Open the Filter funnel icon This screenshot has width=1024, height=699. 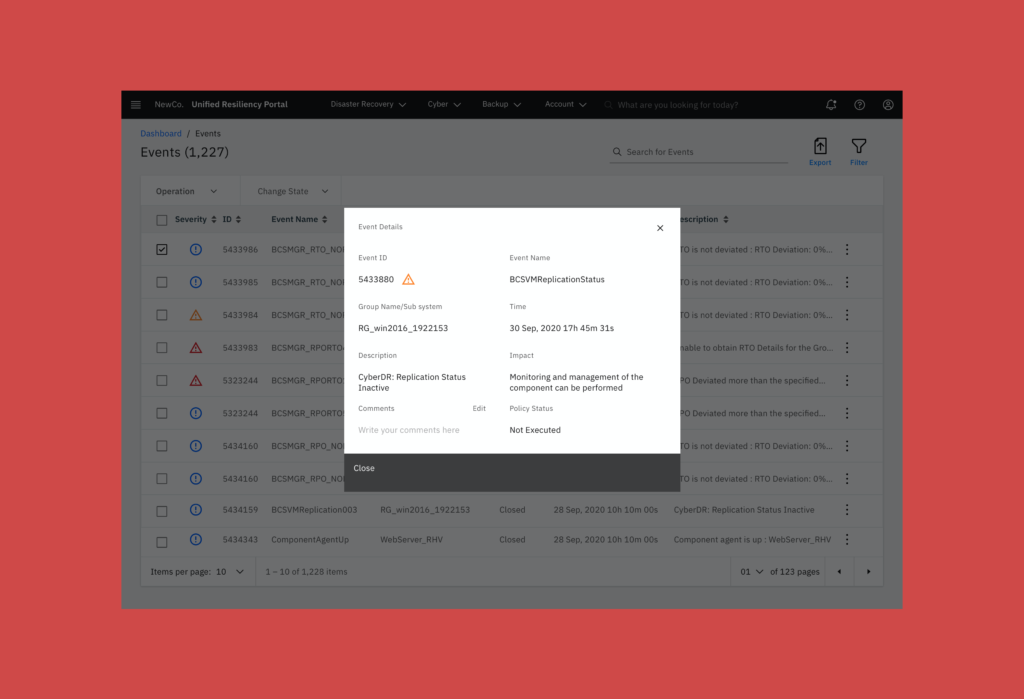click(x=858, y=148)
